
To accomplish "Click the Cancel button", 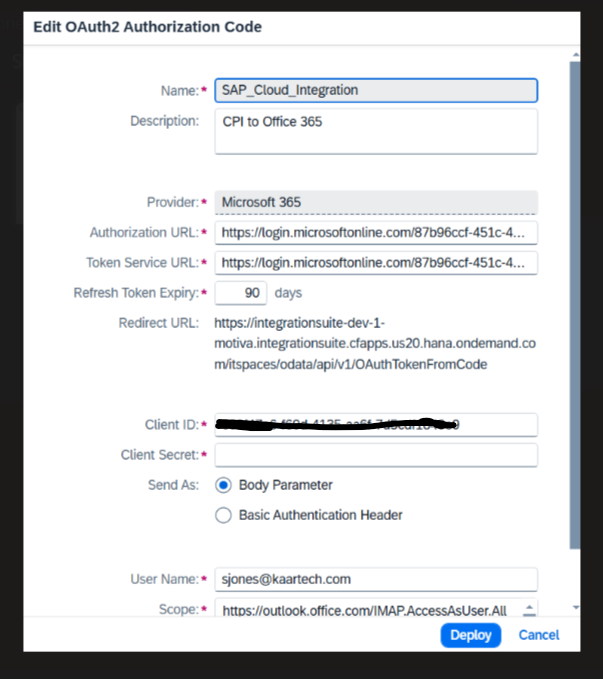I will [x=539, y=635].
